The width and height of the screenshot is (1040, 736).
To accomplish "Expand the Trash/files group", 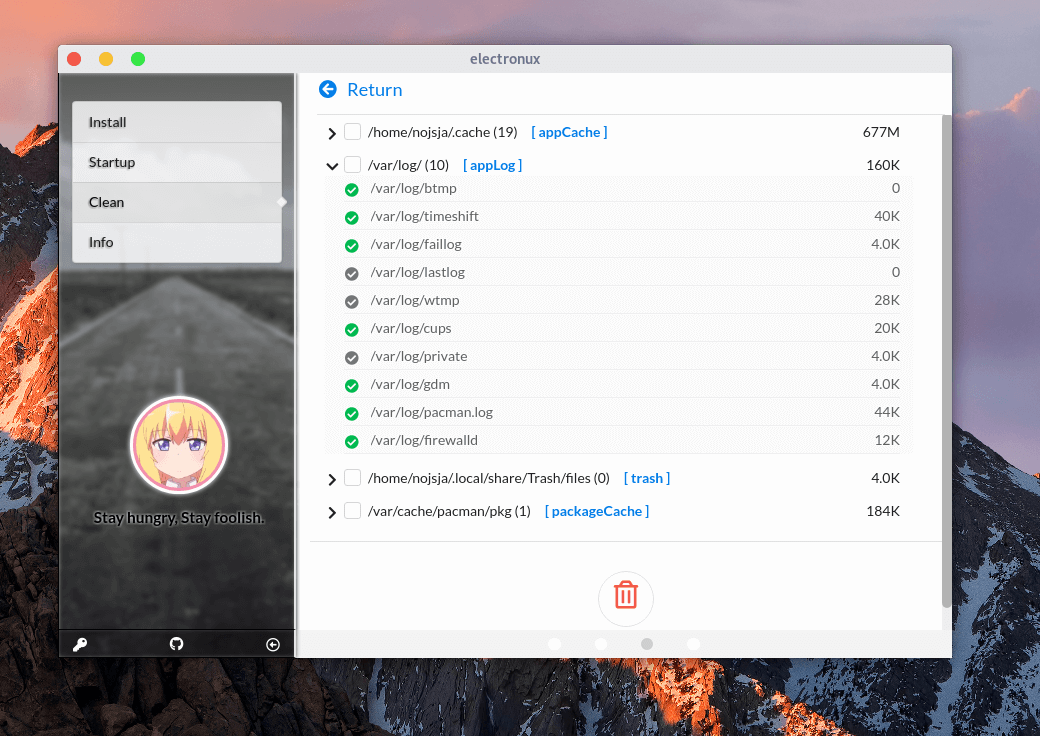I will [x=332, y=480].
